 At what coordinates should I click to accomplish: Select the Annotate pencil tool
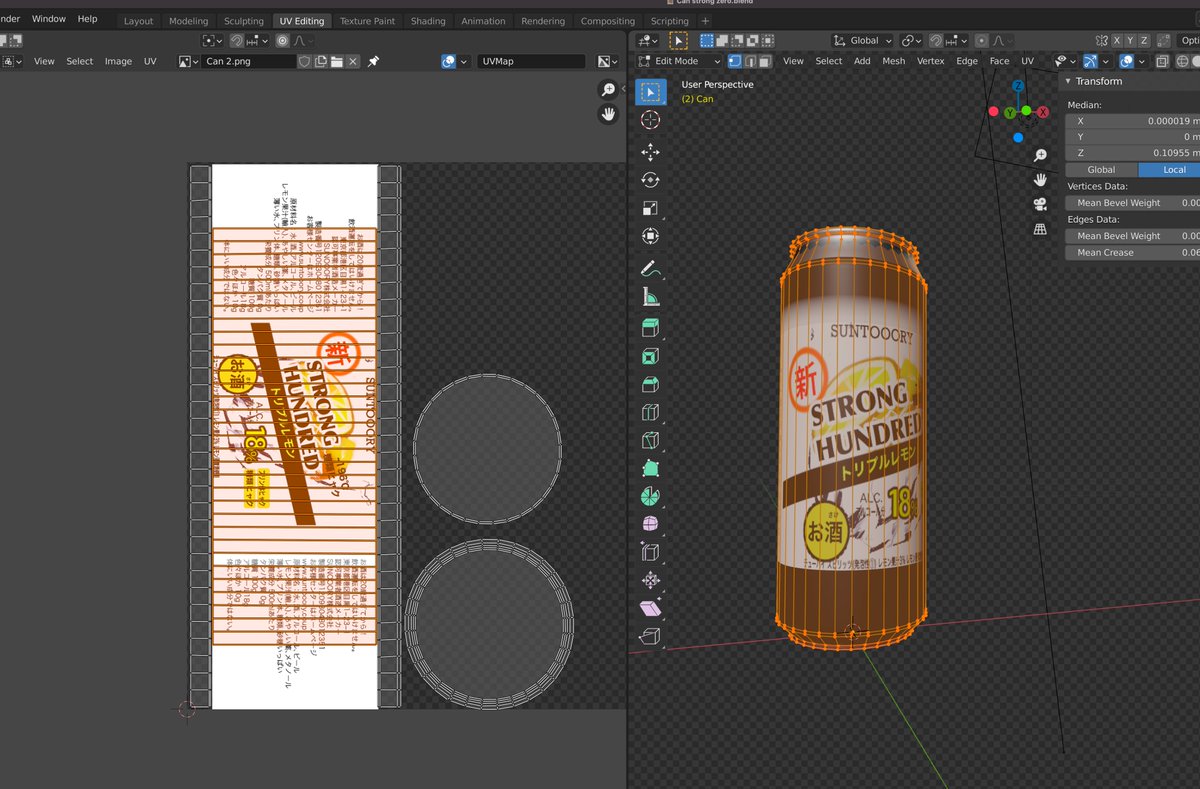click(650, 268)
